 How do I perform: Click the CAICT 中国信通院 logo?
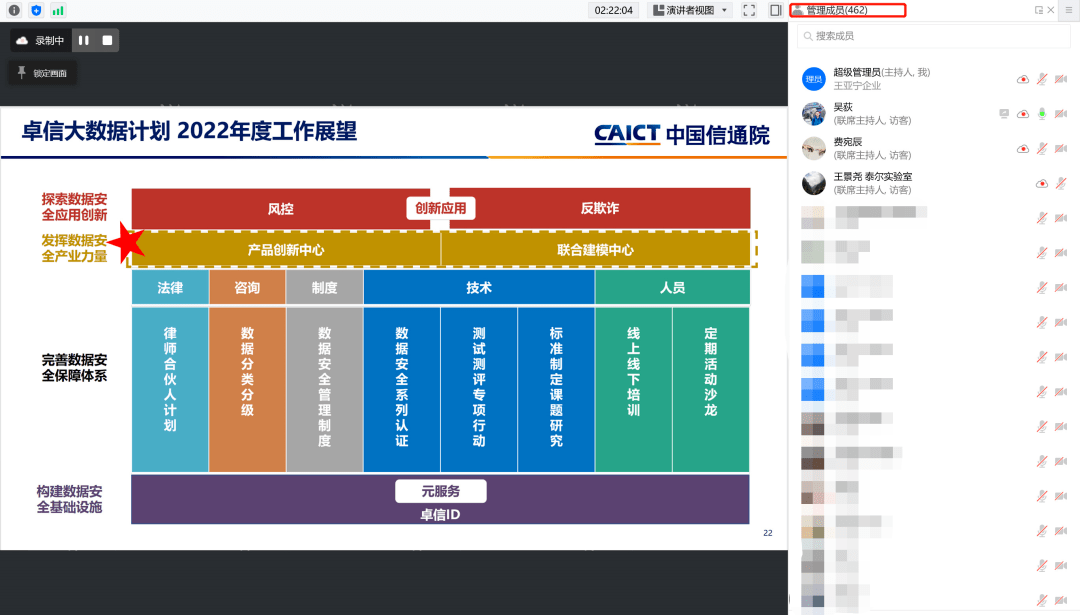(x=682, y=134)
